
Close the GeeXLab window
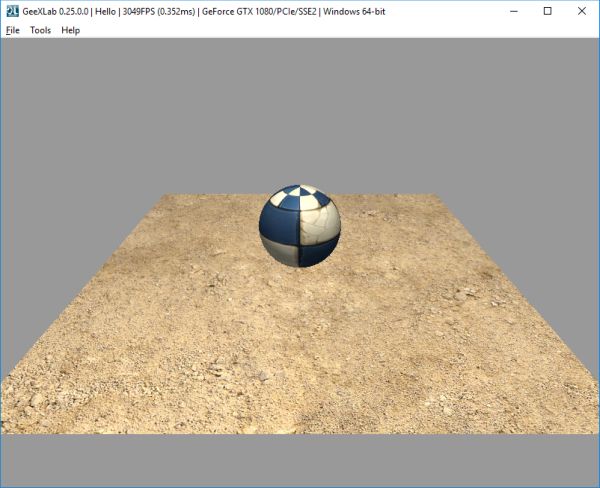pyautogui.click(x=582, y=11)
